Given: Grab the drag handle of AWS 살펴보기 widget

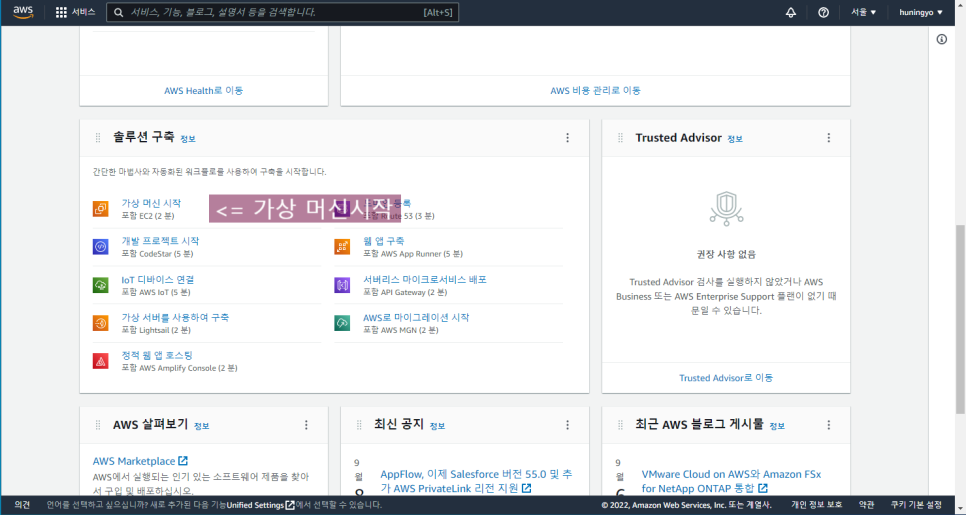Looking at the screenshot, I should [97, 425].
